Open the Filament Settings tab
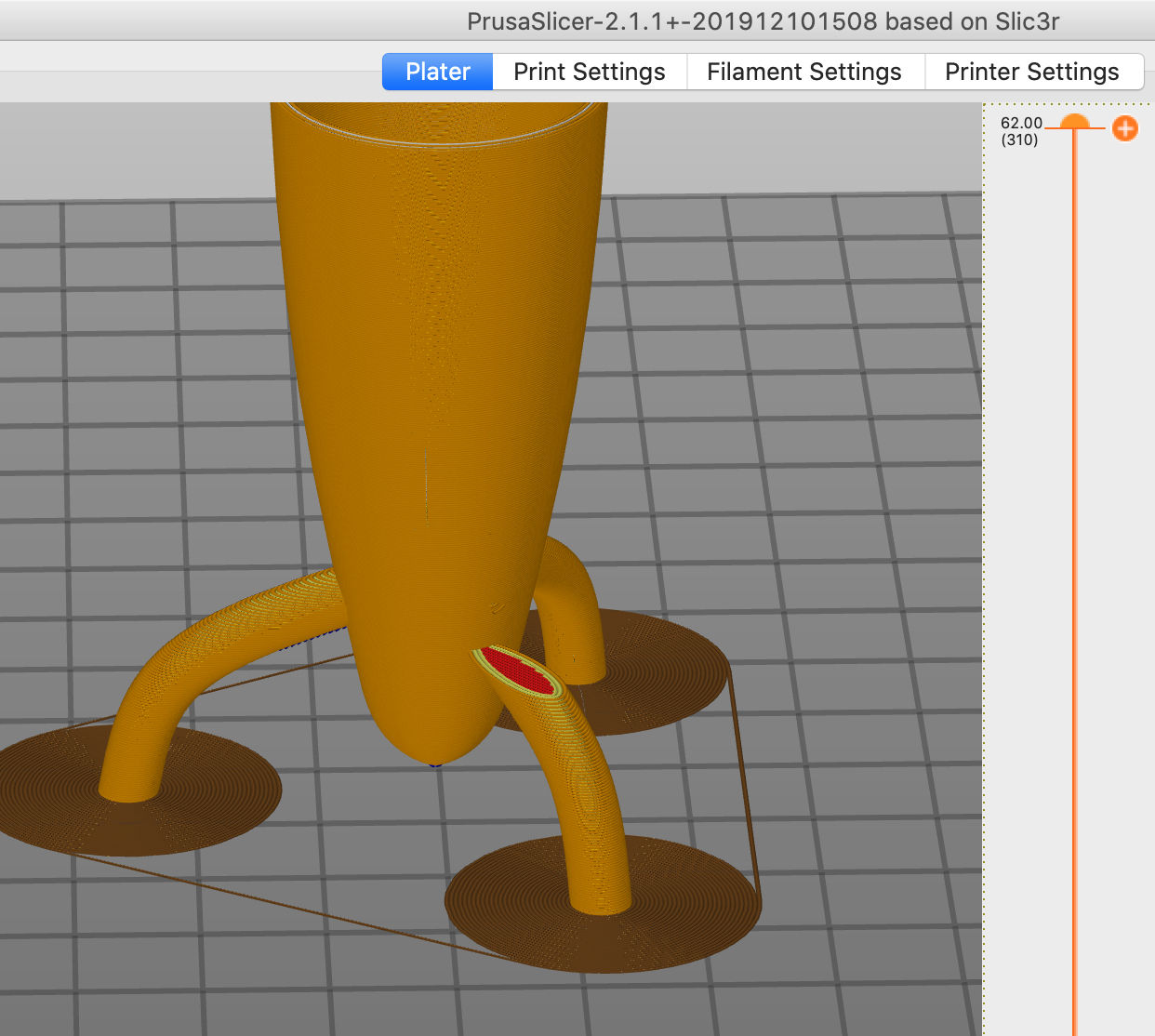This screenshot has width=1155, height=1036. [x=804, y=72]
